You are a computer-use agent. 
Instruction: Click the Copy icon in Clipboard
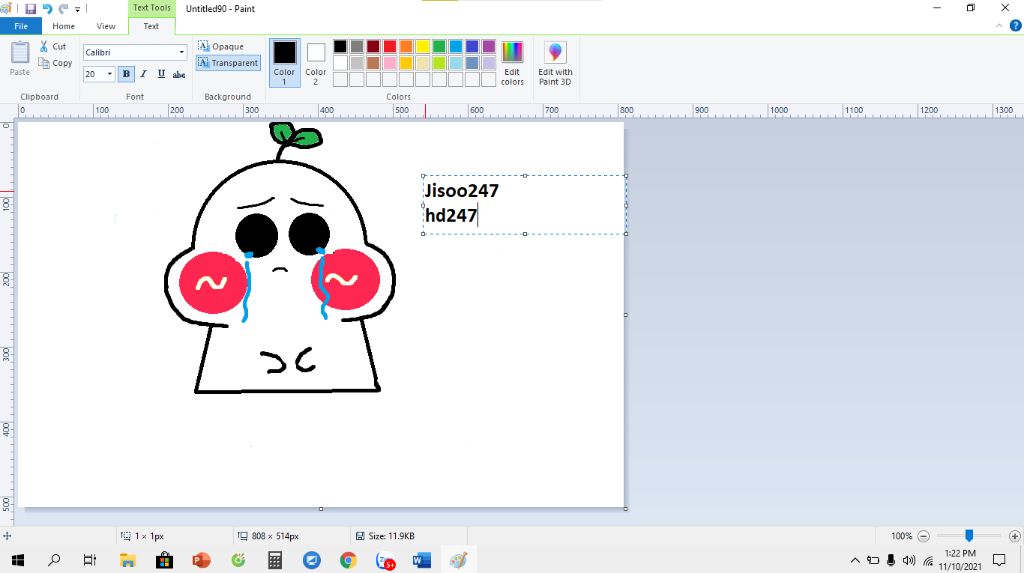click(x=45, y=63)
